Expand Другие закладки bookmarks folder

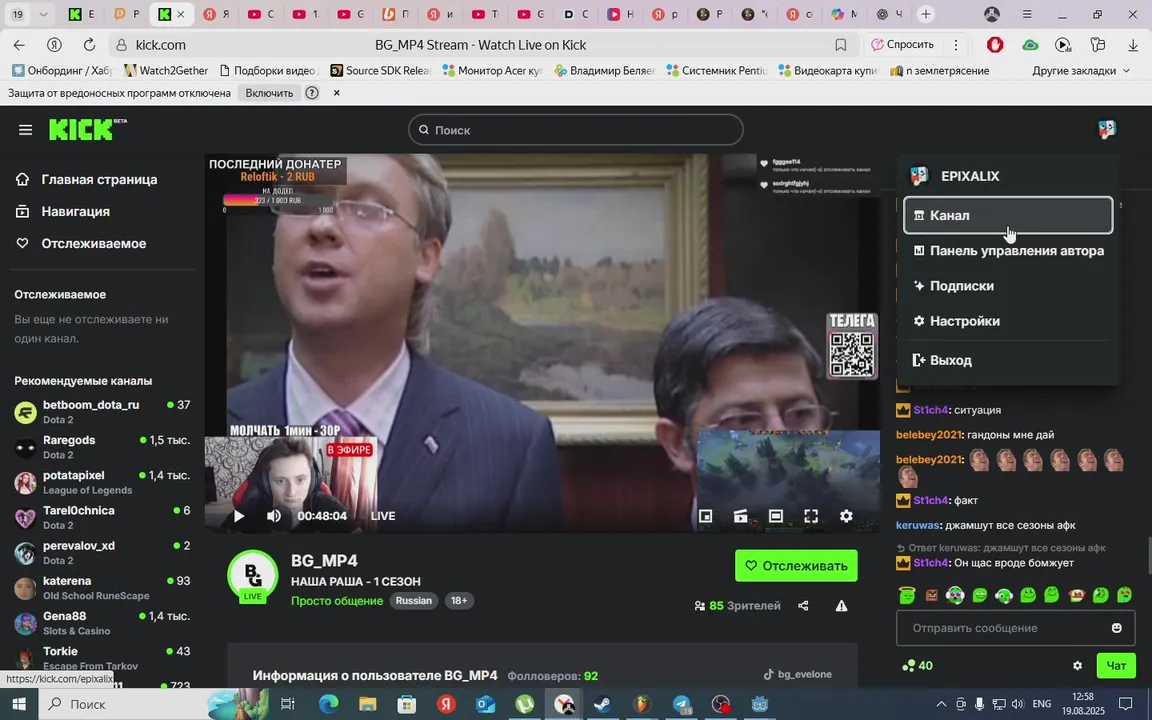(x=1081, y=71)
